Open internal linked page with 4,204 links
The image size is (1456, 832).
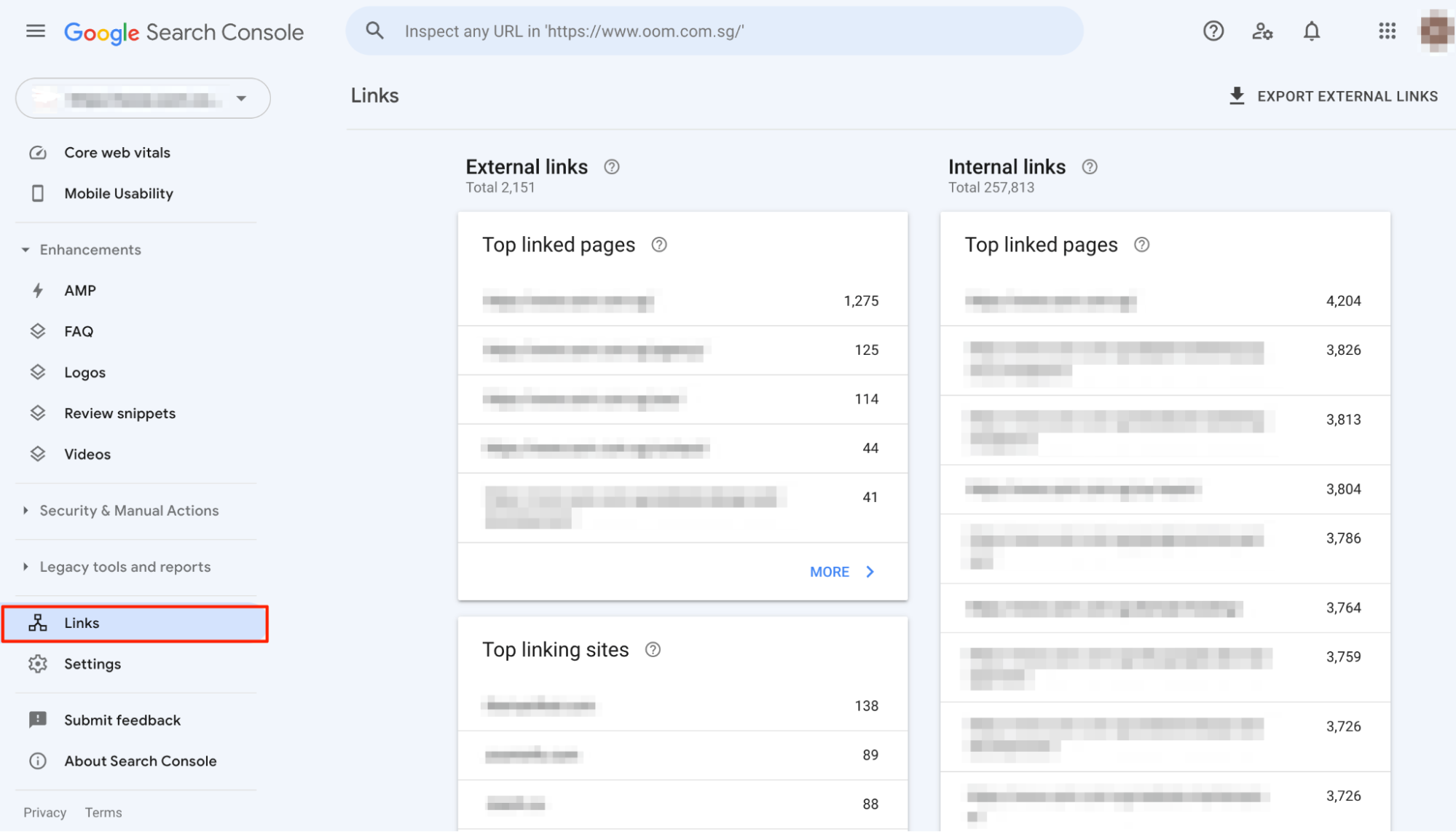1165,302
